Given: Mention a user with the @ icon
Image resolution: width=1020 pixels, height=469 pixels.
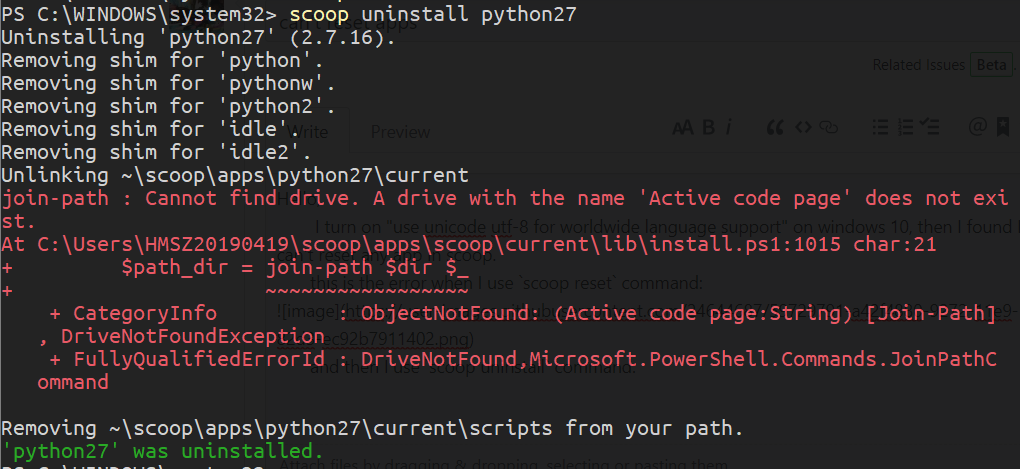Looking at the screenshot, I should 978,126.
